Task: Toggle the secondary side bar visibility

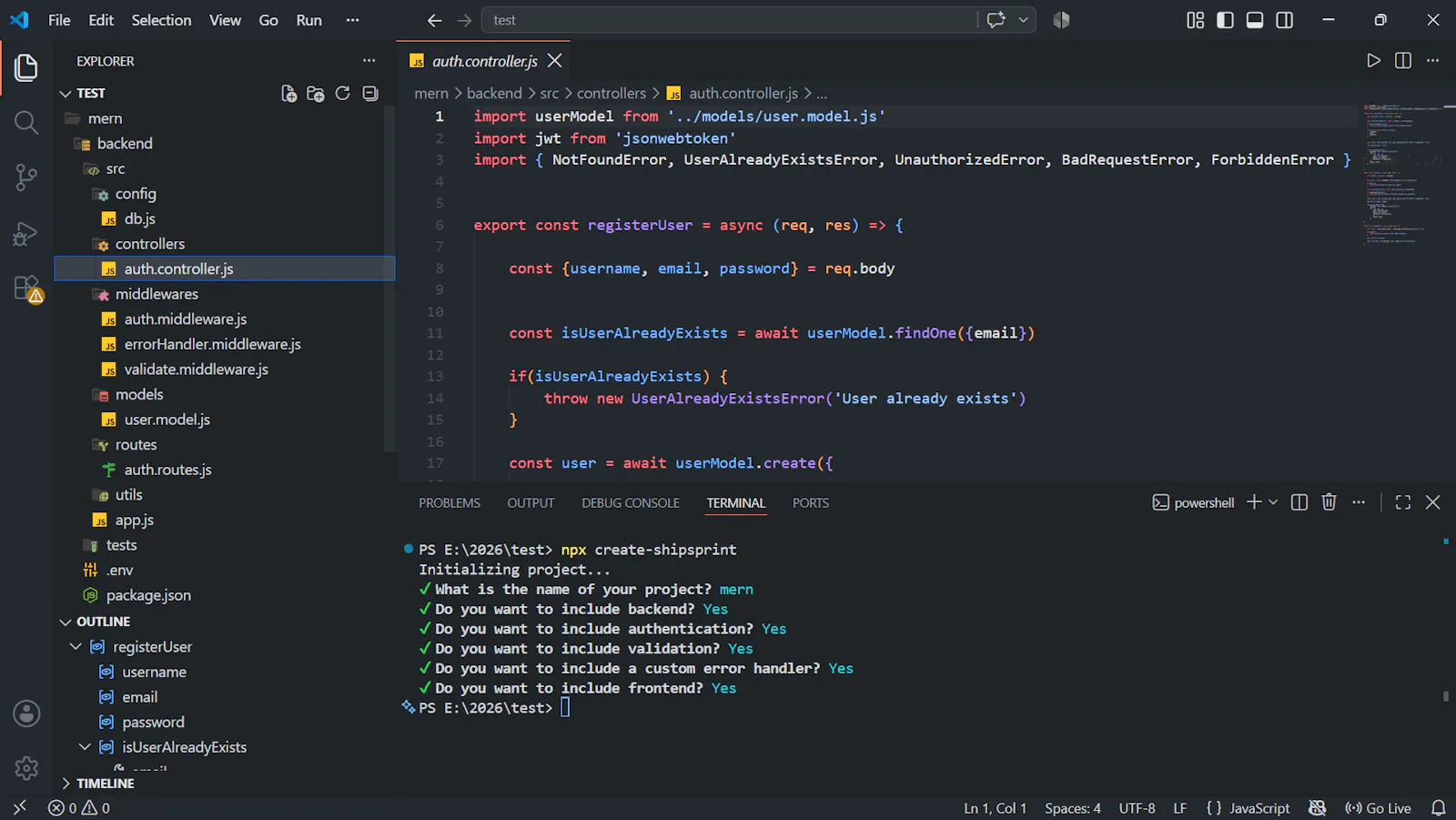Action: point(1285,20)
